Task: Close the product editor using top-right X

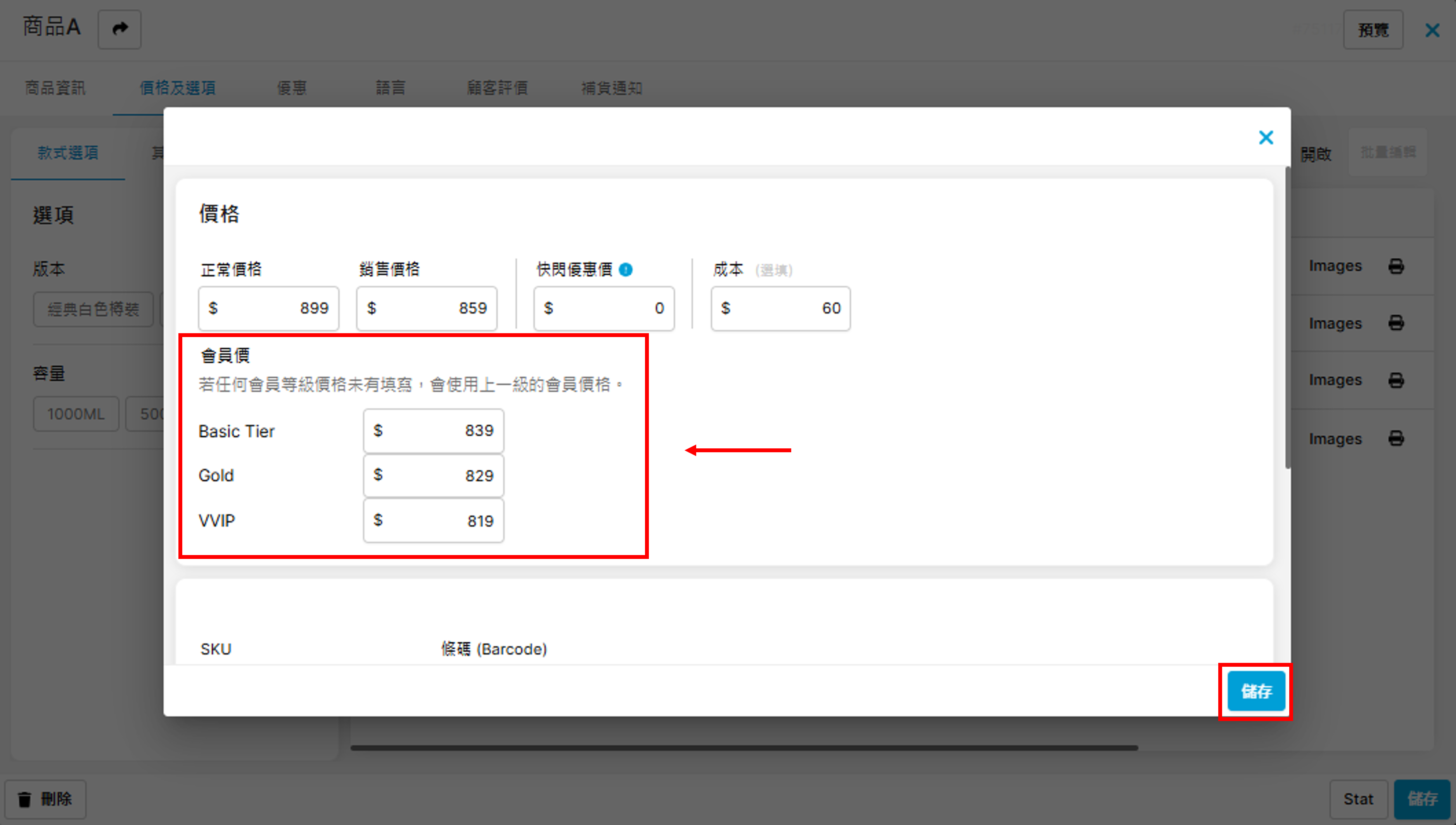Action: point(1432,31)
